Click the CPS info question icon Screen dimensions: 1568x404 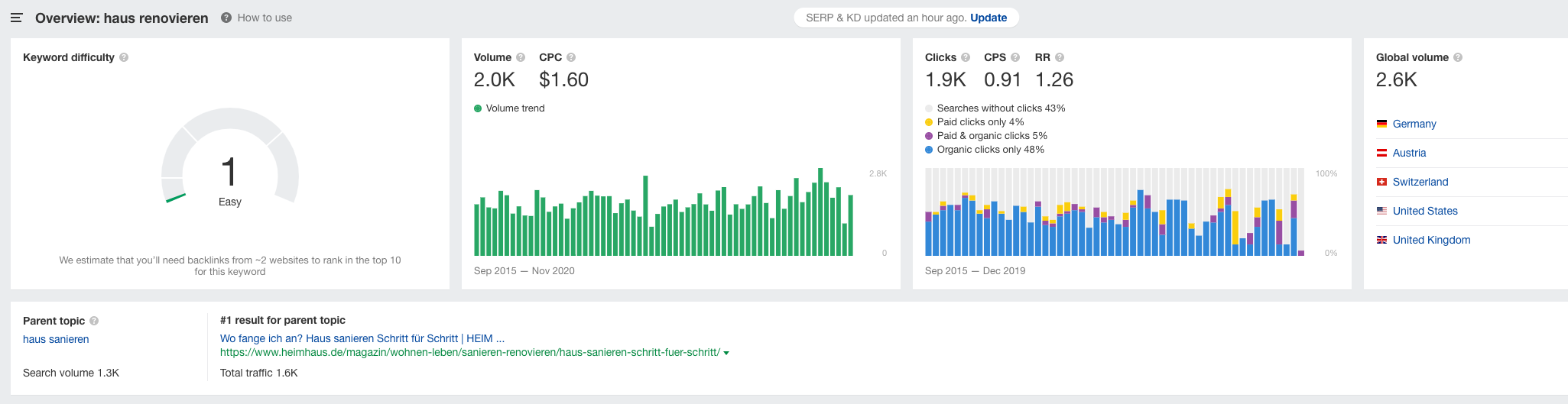(1015, 57)
